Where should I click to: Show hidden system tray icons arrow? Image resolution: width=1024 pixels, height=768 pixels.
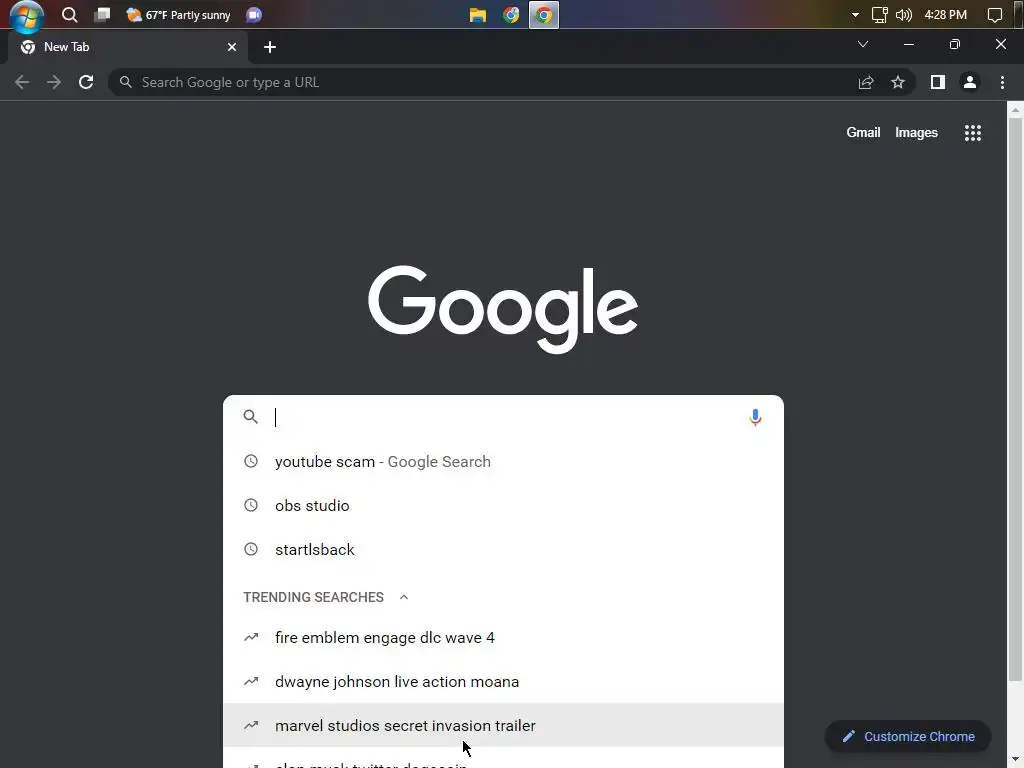[x=855, y=15]
